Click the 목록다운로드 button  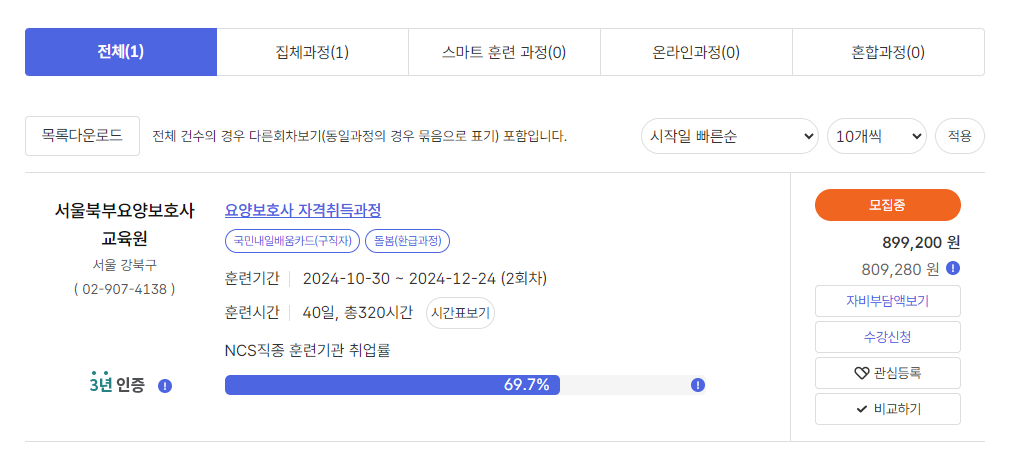83,136
